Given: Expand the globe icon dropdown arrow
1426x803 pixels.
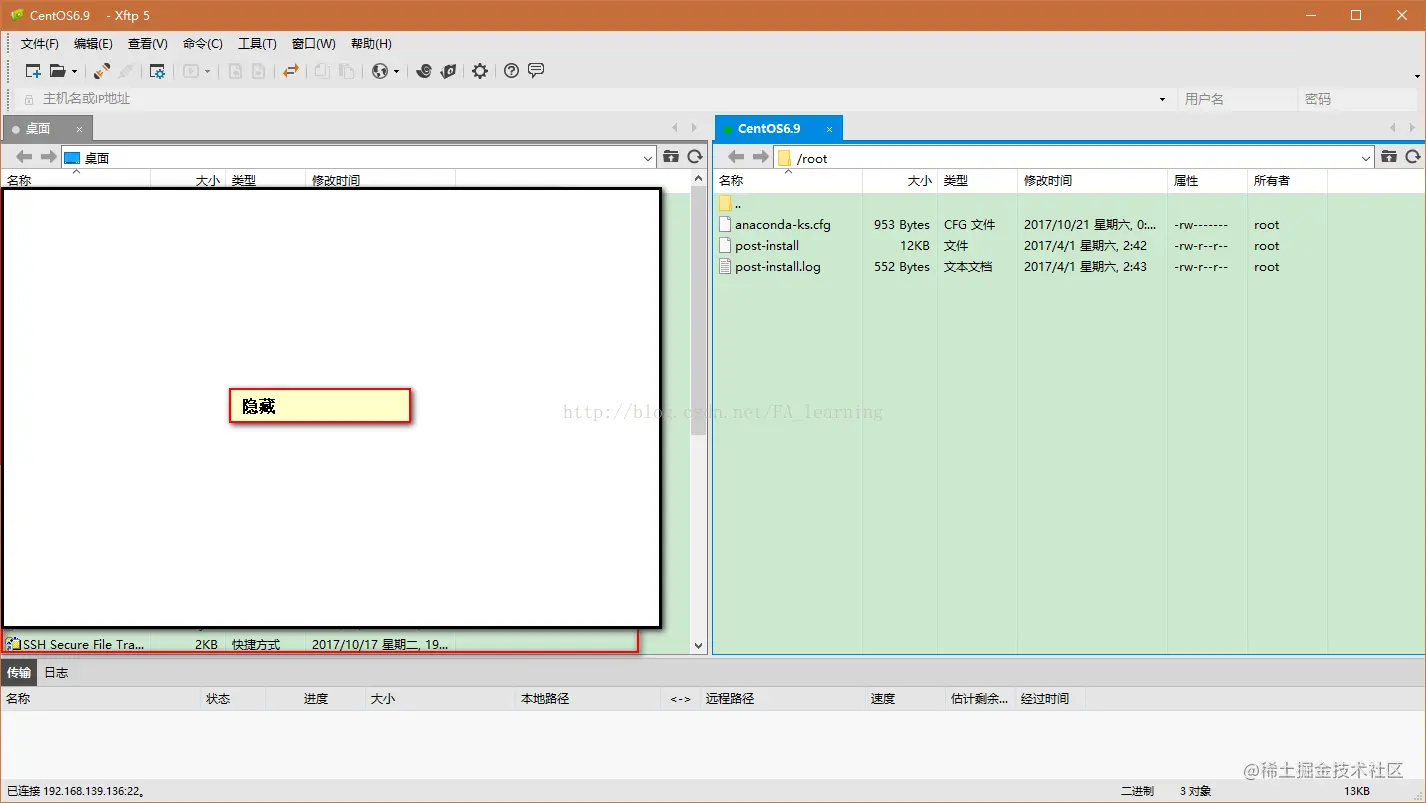Looking at the screenshot, I should click(396, 72).
